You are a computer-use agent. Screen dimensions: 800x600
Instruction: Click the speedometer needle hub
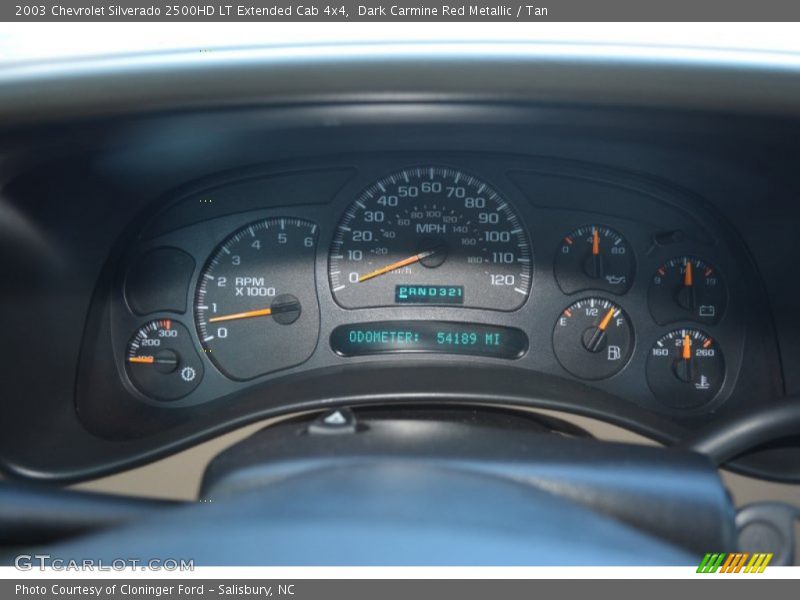coord(433,255)
